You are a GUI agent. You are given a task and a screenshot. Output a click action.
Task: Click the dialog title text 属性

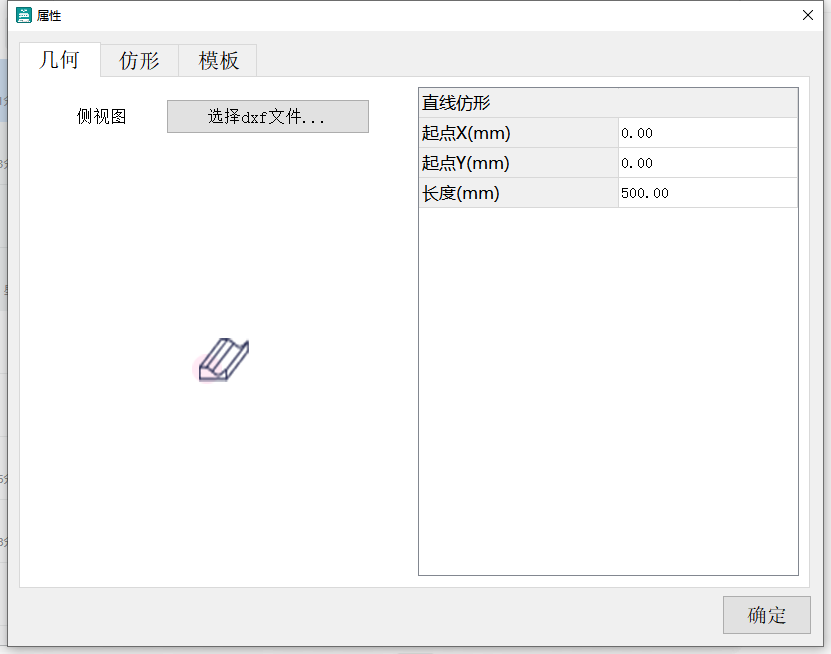coord(47,15)
